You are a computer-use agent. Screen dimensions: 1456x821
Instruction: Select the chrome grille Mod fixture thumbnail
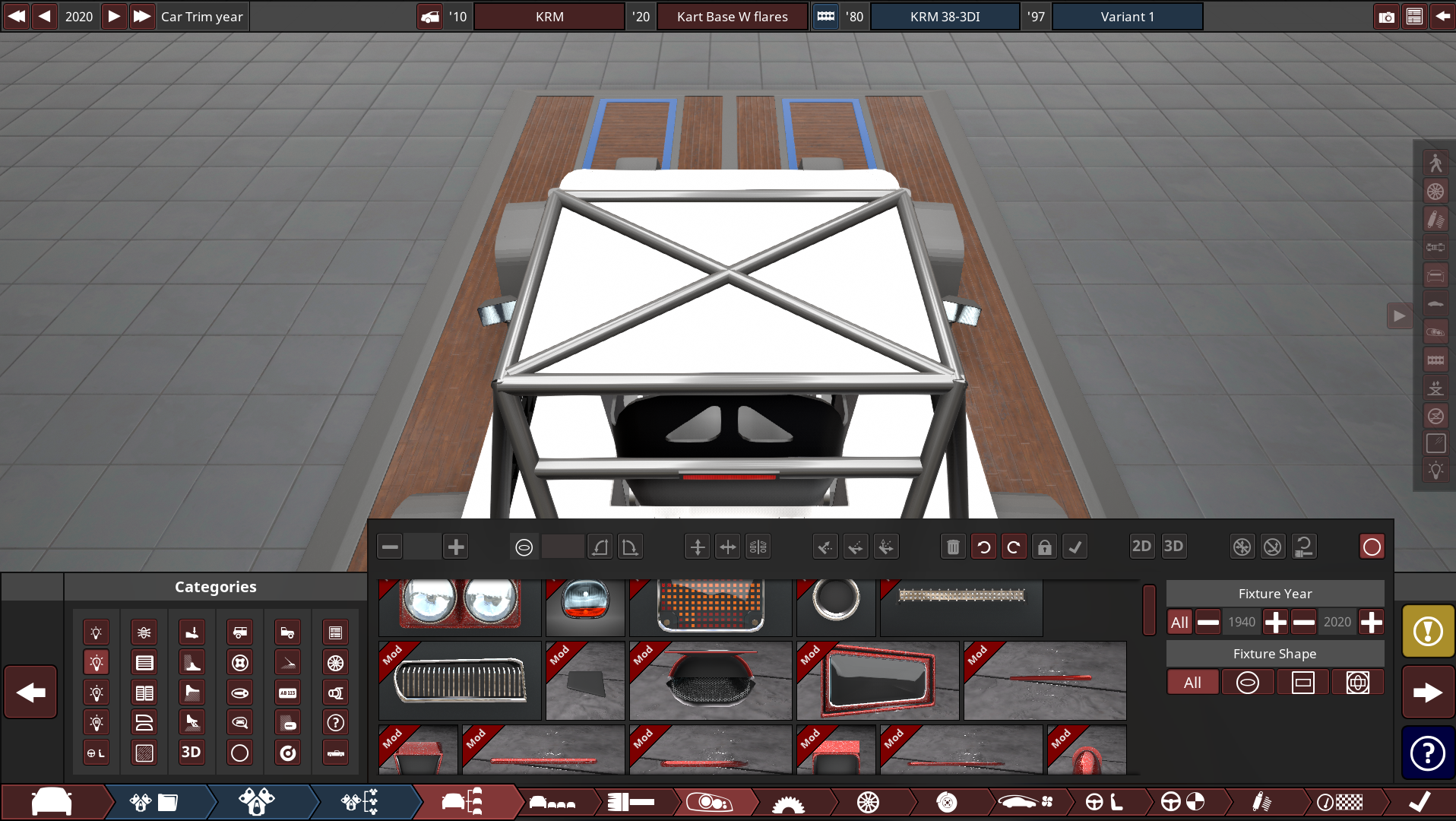[460, 680]
